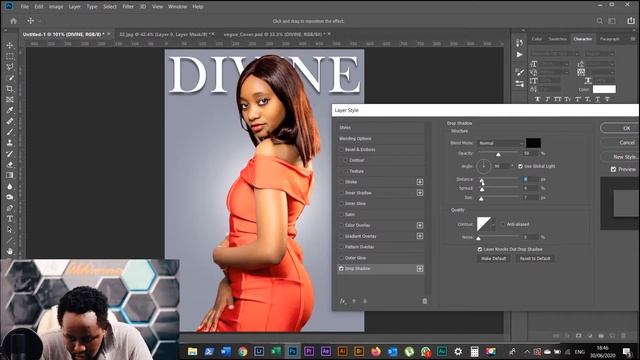Select the Hand tool

click(10, 251)
